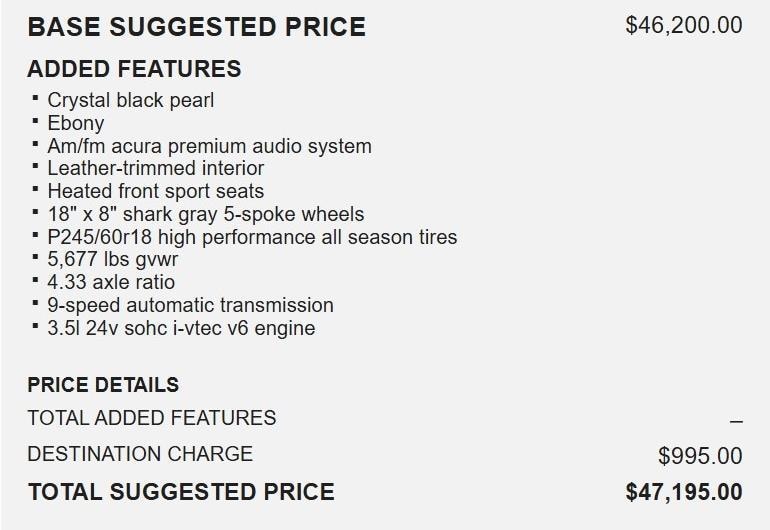Screen dimensions: 770x530
Task: Click the $46,200.00 base price amount
Action: point(683,26)
